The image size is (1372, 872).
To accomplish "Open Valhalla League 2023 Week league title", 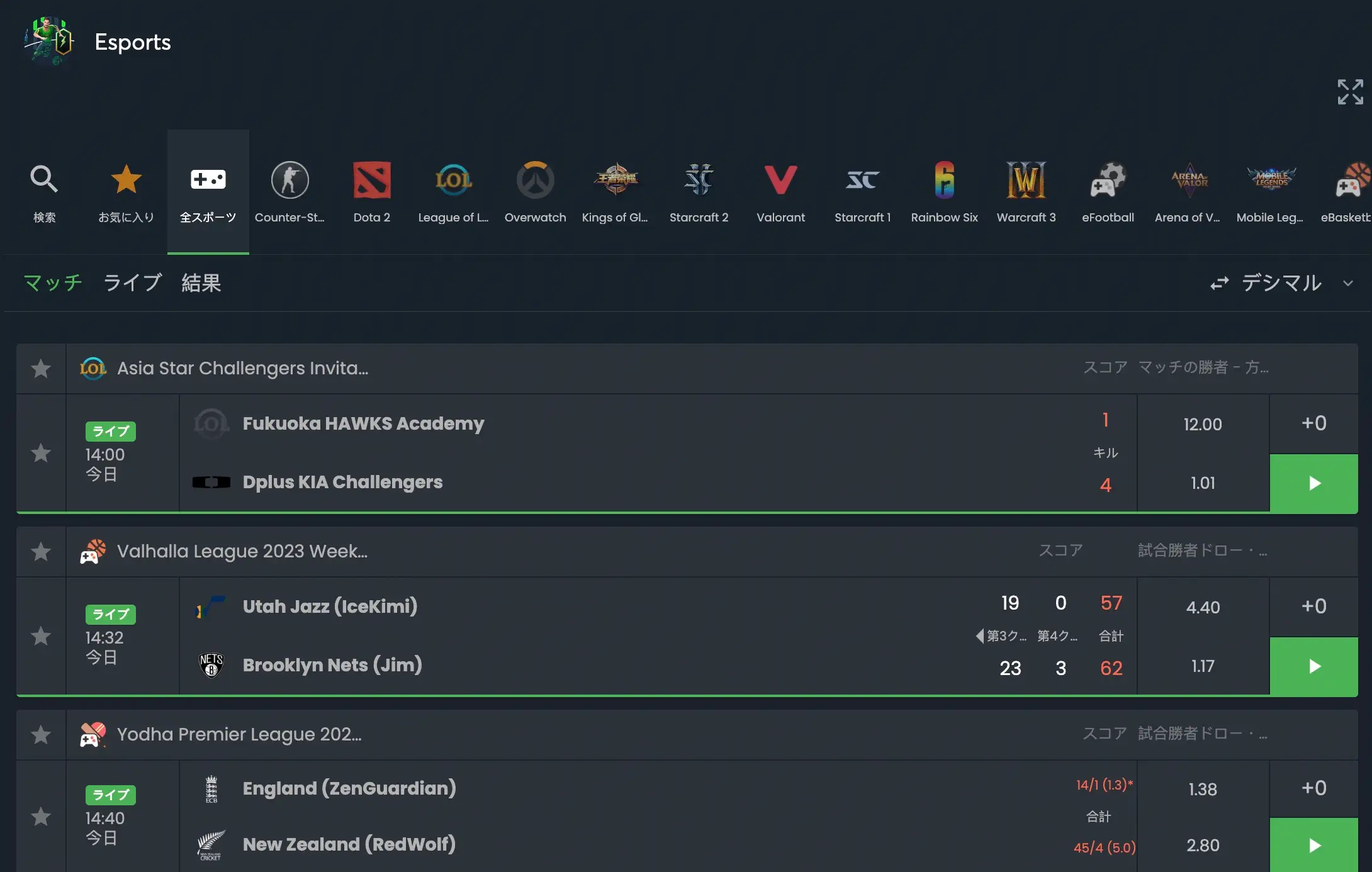I will click(242, 551).
